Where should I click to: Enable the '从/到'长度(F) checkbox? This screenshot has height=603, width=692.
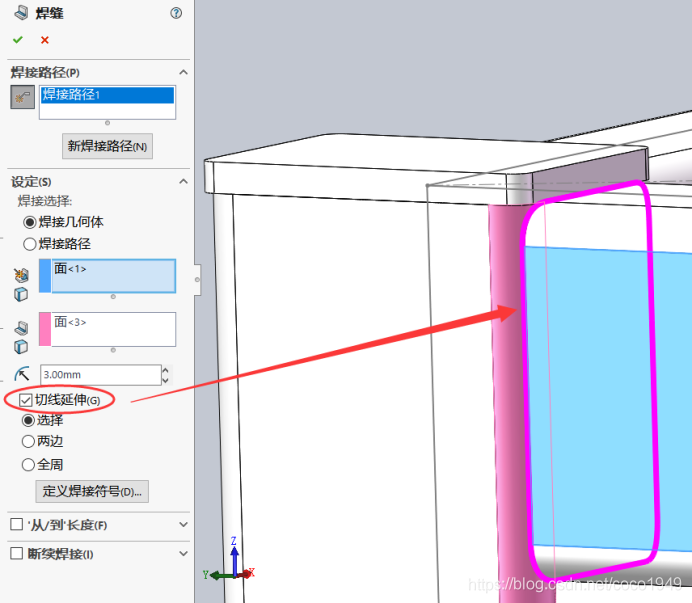[x=16, y=524]
